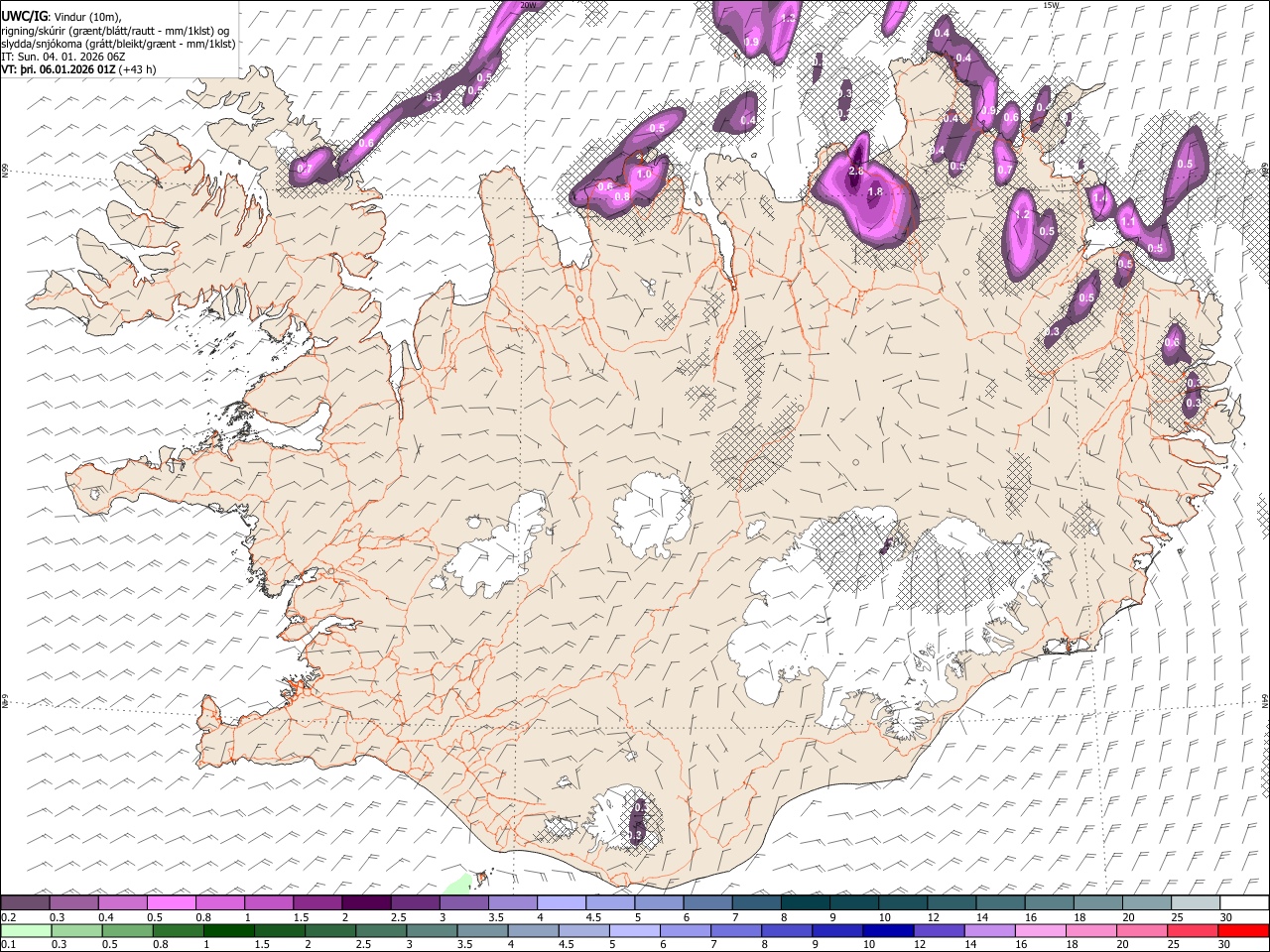Click the '1.2' snowfall value label
This screenshot has height=952, width=1270.
(1023, 214)
